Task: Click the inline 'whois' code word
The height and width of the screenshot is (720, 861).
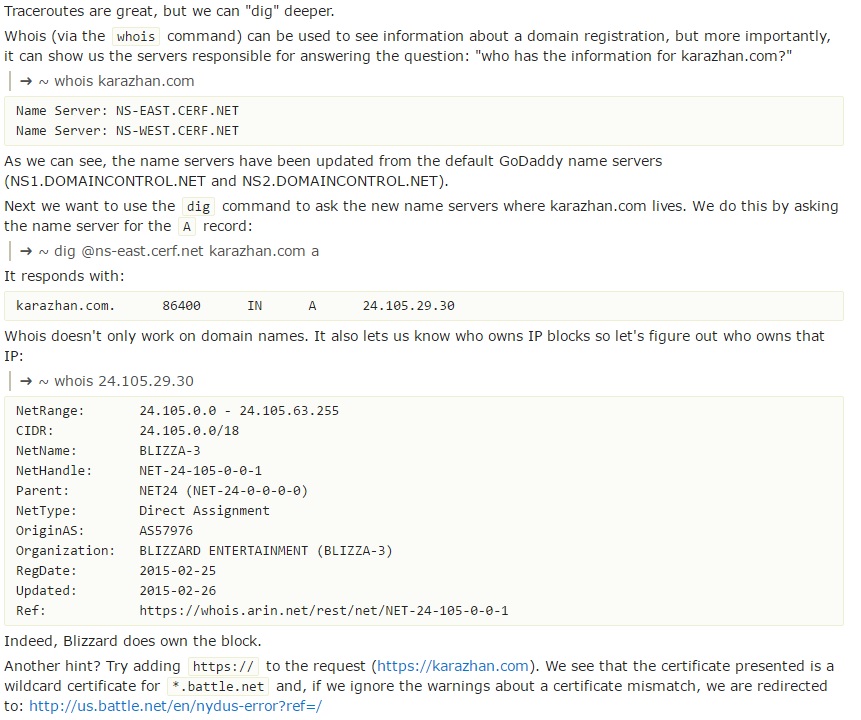Action: tap(135, 36)
